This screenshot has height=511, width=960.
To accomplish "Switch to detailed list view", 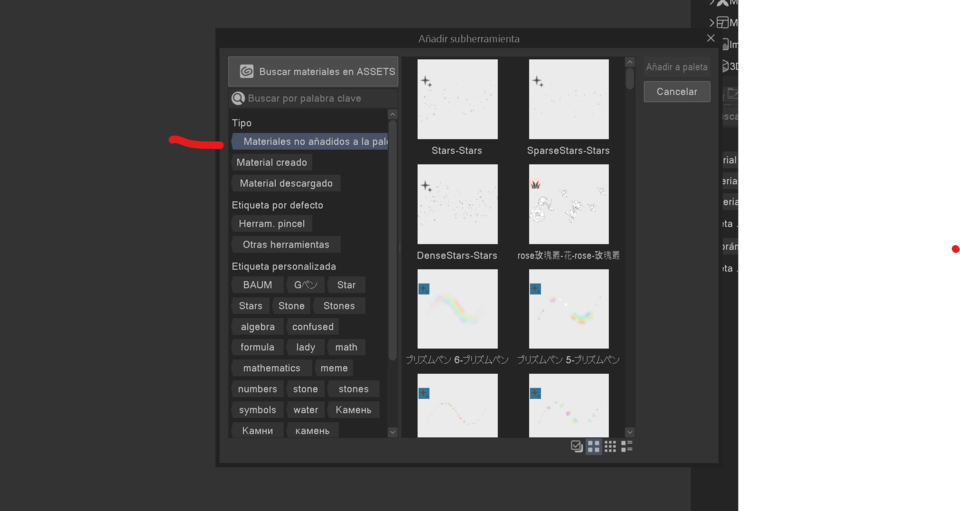I will pos(627,446).
